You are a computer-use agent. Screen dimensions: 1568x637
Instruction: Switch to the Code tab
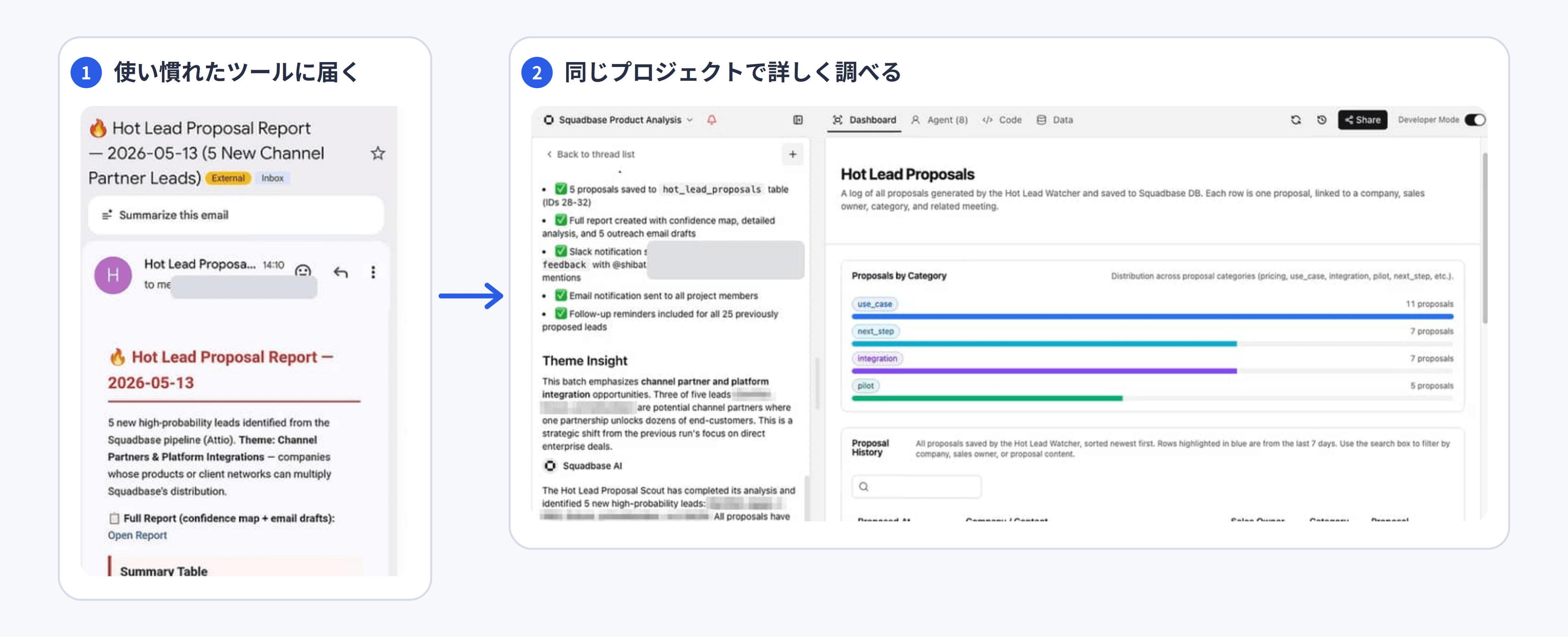click(1002, 120)
